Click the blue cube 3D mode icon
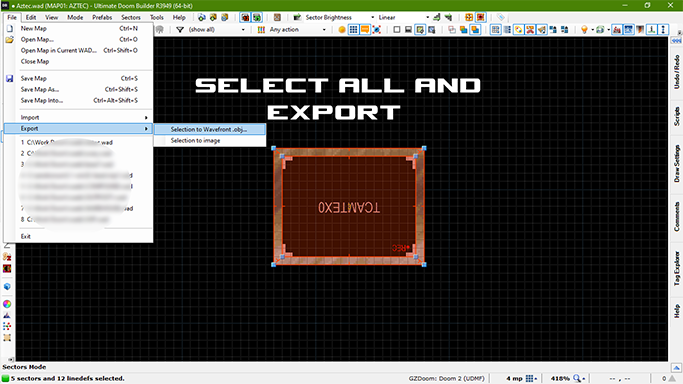 (x=7, y=286)
